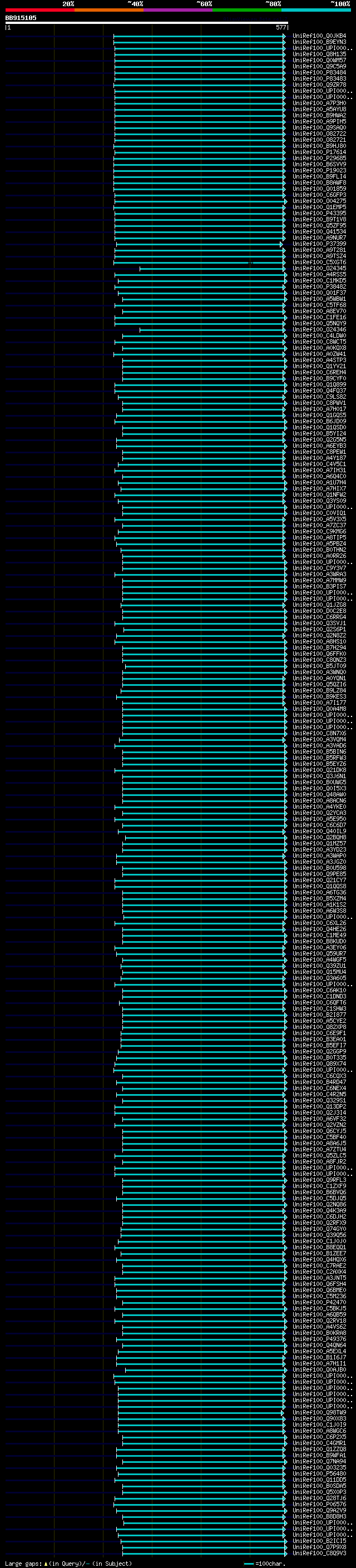
Task: Choose hit UniRef100_P38482
Action: [319, 286]
